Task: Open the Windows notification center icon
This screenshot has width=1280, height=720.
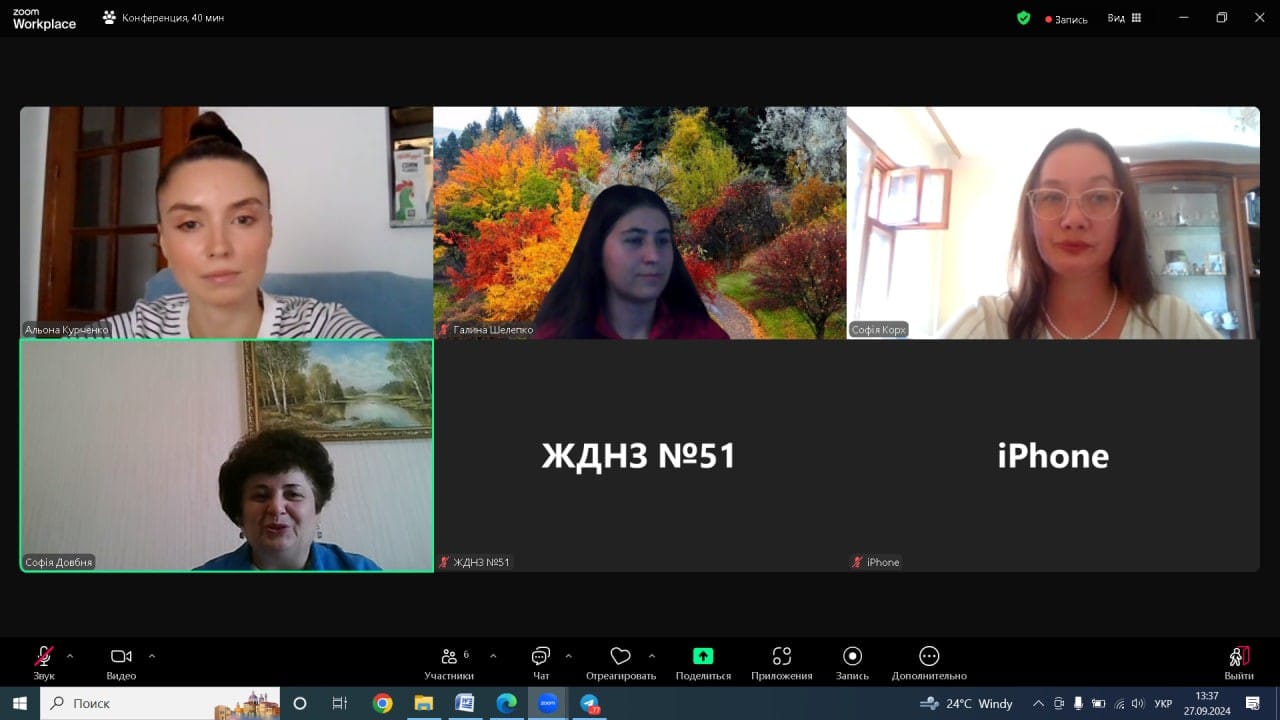Action: (1252, 703)
